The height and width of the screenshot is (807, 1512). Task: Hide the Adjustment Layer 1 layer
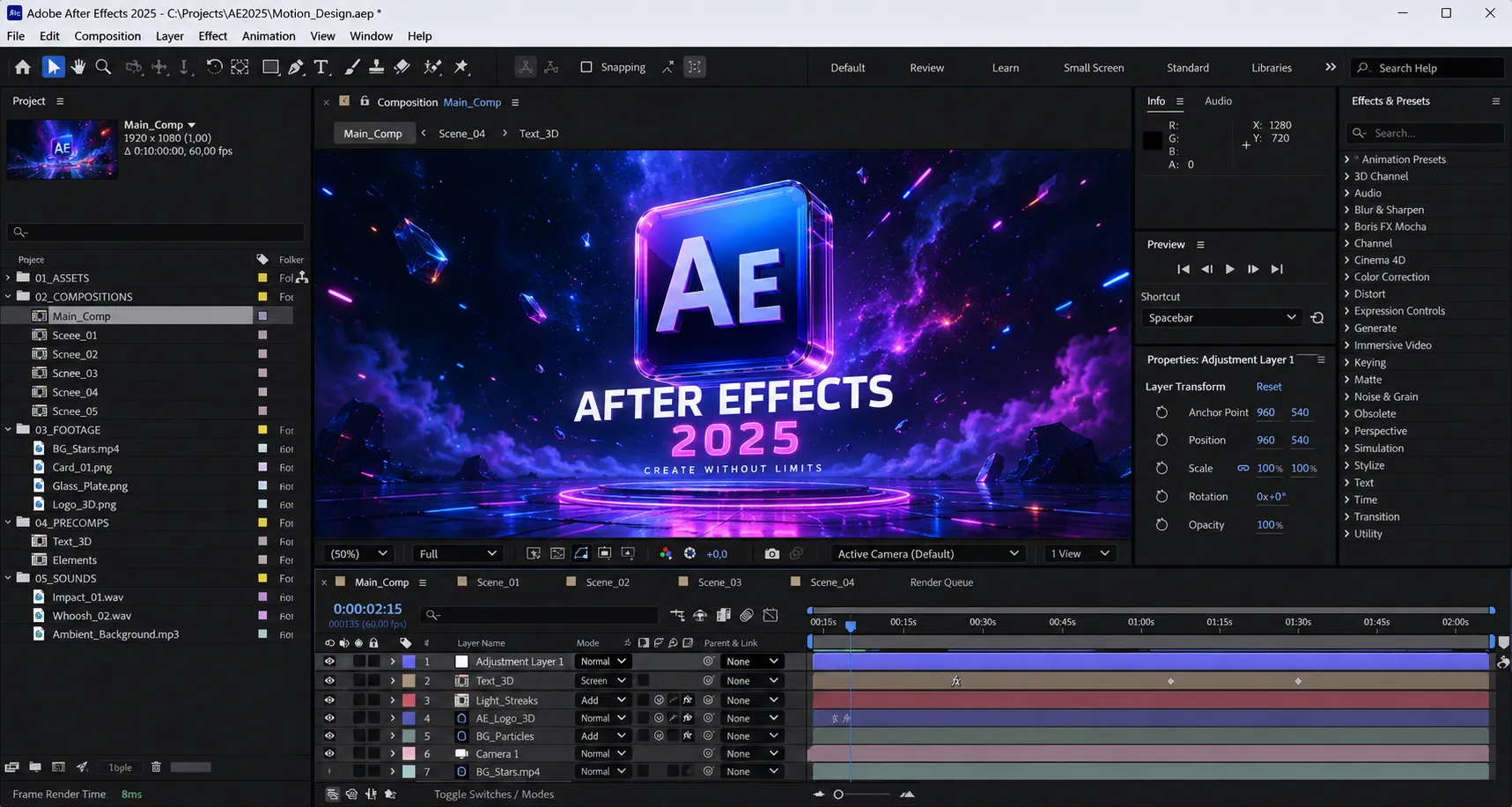329,662
